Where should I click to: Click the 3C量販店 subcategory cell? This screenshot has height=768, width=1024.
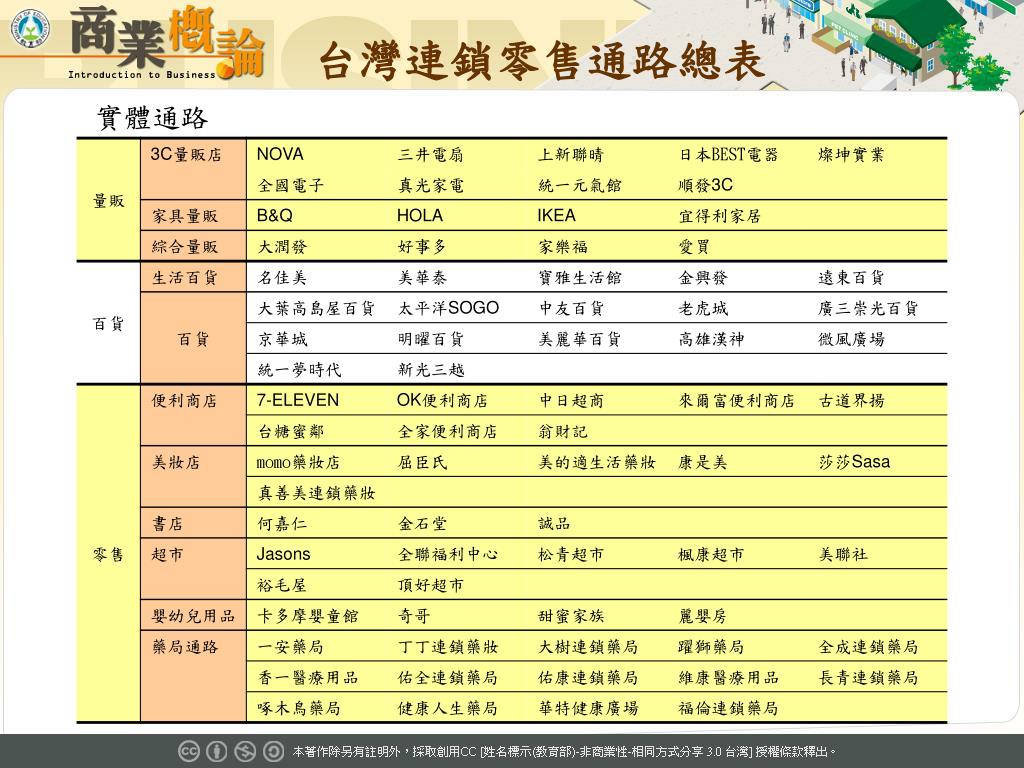click(193, 170)
